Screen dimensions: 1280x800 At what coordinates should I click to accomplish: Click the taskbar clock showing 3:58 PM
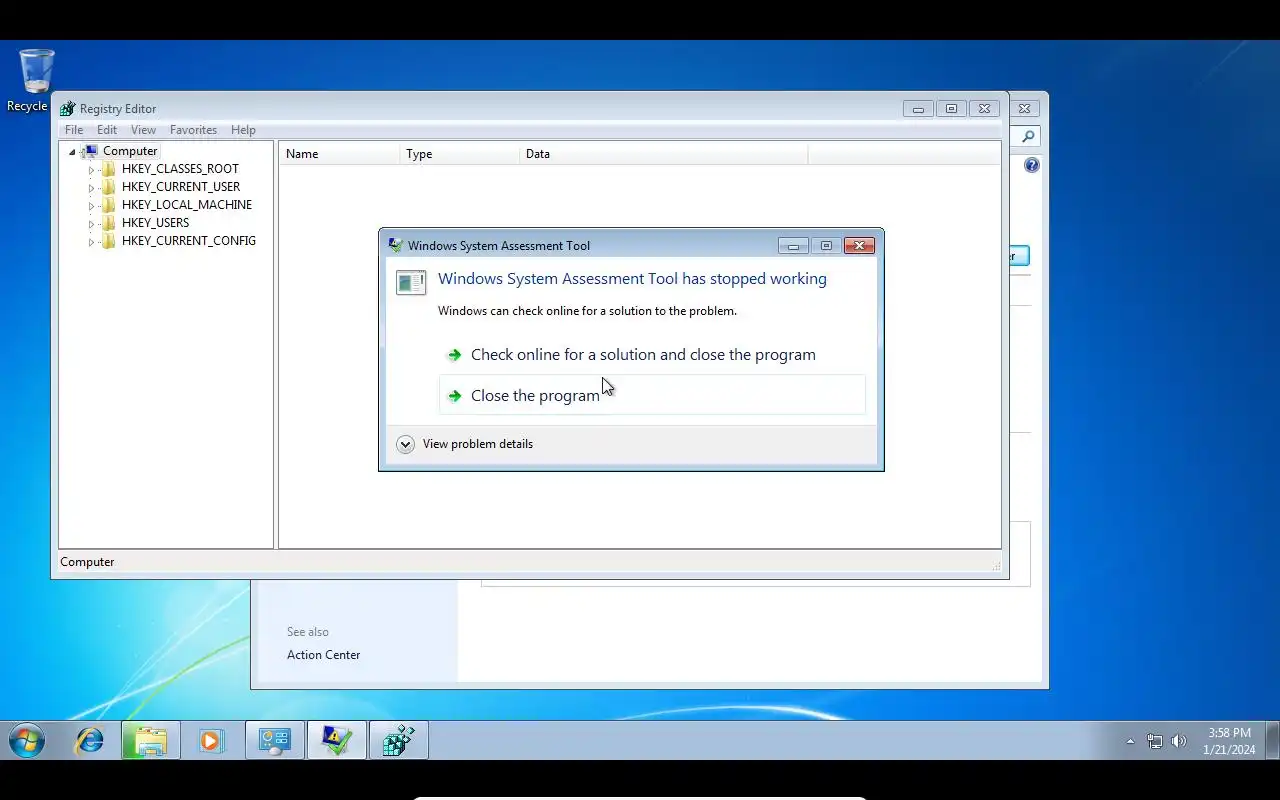[x=1229, y=741]
